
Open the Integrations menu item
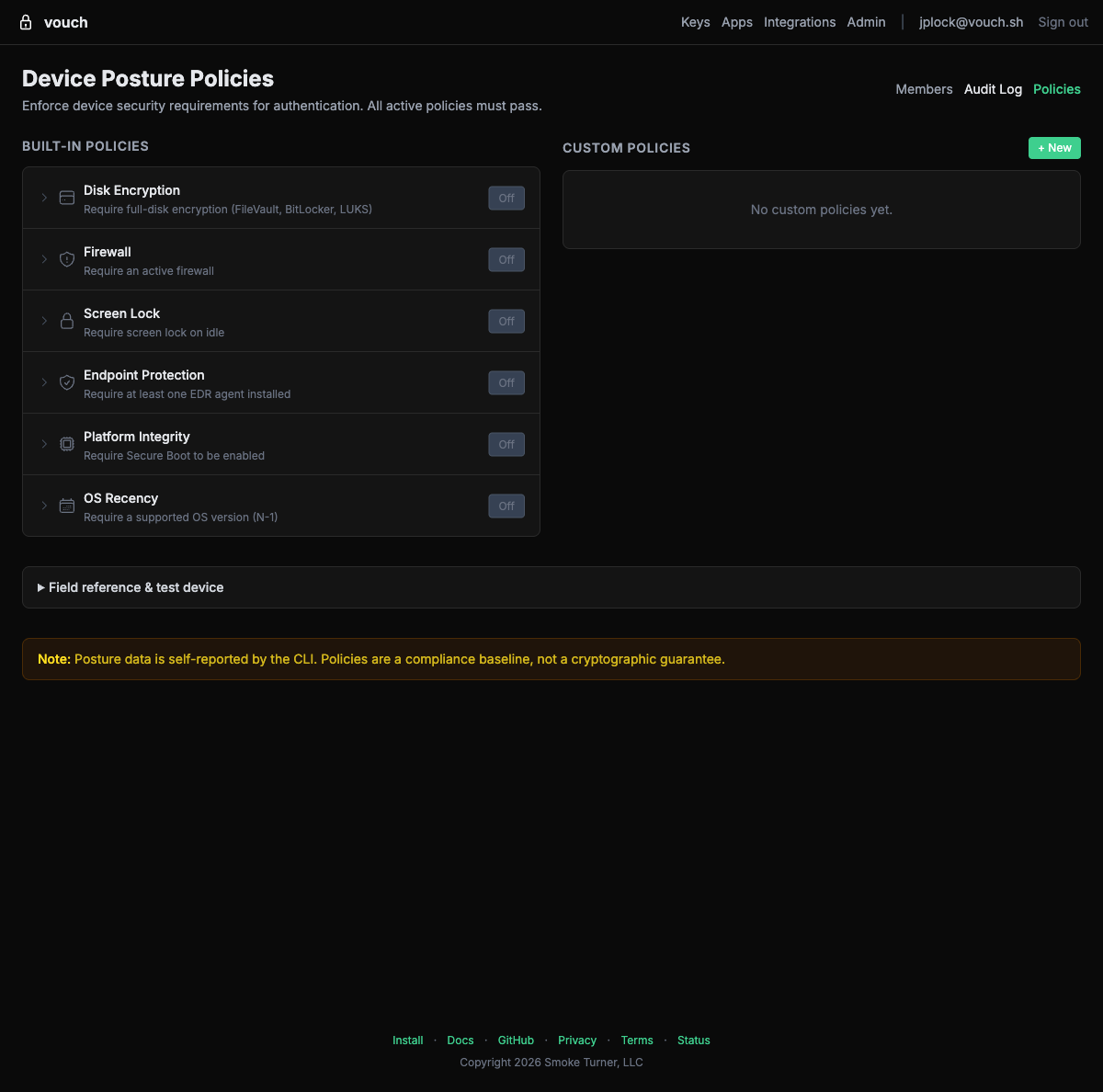tap(800, 22)
